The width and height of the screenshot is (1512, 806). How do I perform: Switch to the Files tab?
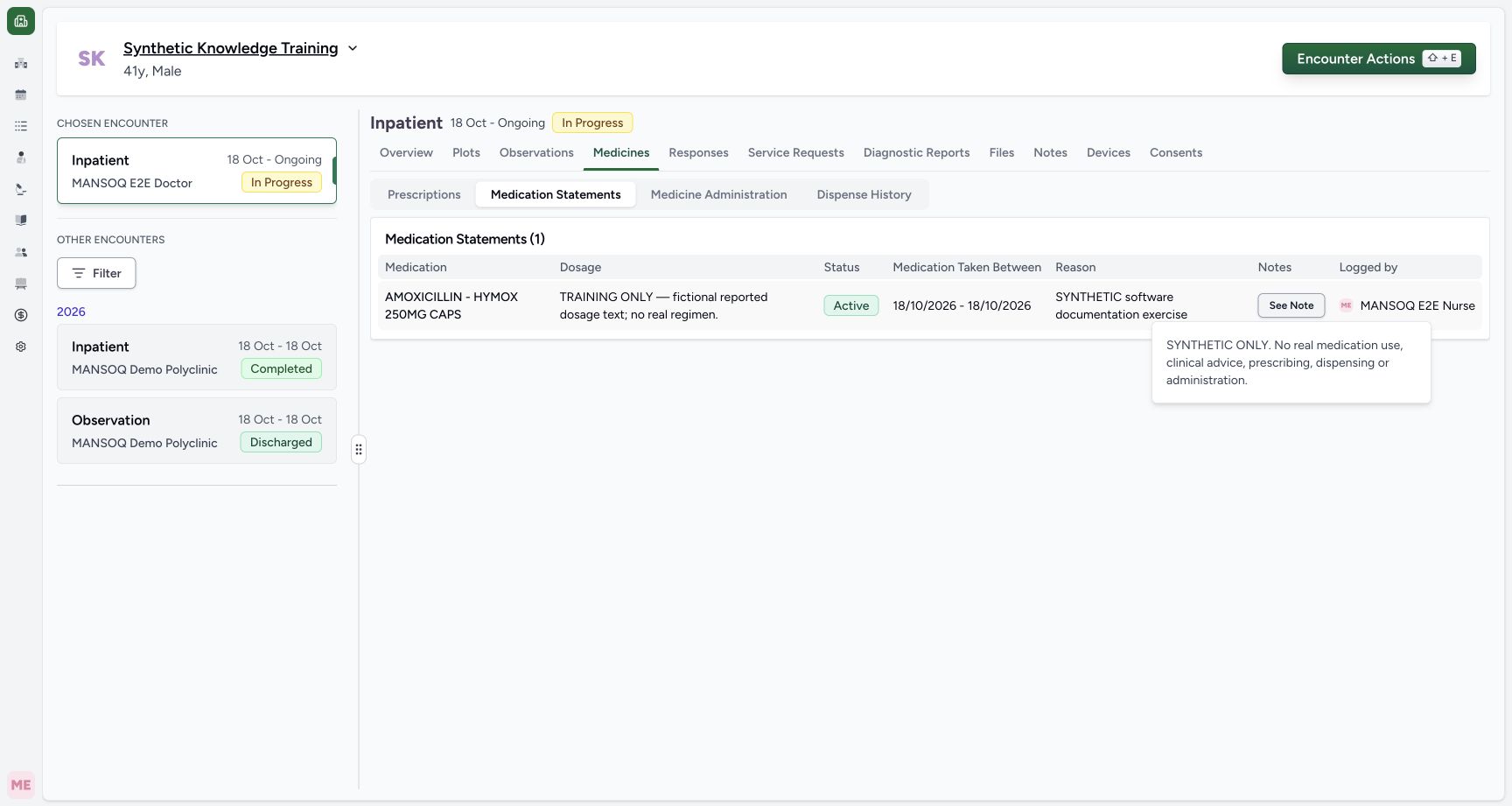(x=1002, y=152)
